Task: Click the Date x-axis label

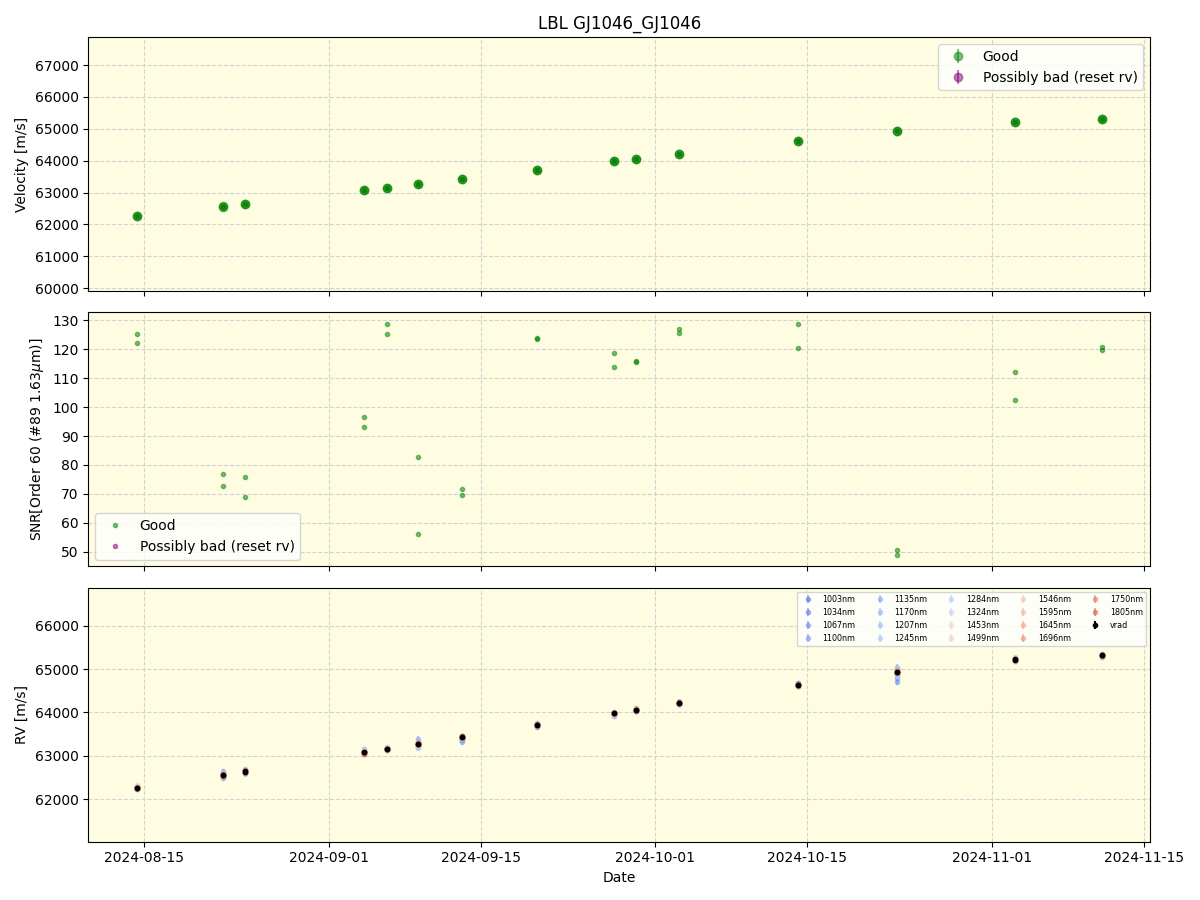Action: pyautogui.click(x=619, y=878)
